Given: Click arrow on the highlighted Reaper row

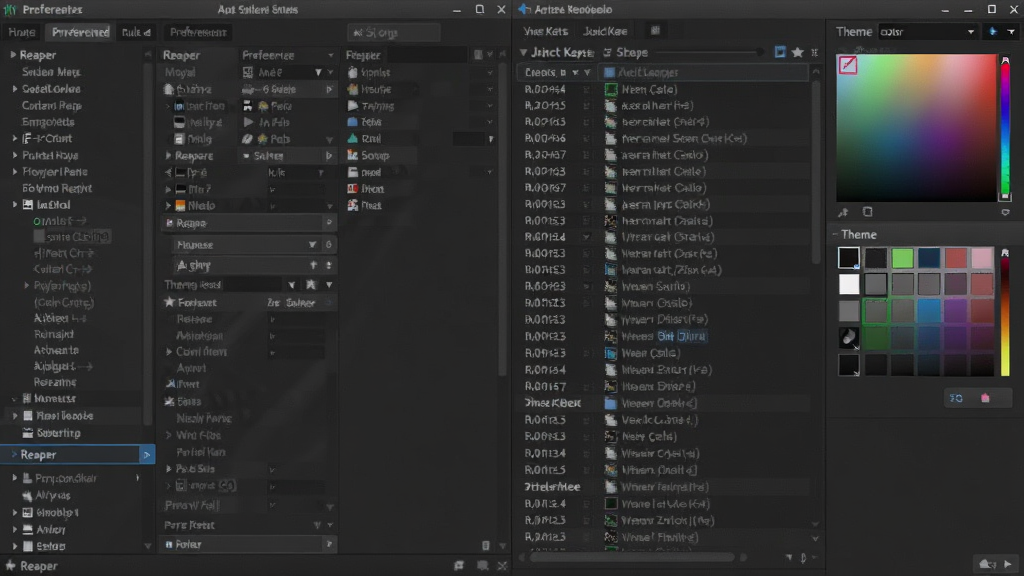Looking at the screenshot, I should click(x=146, y=455).
